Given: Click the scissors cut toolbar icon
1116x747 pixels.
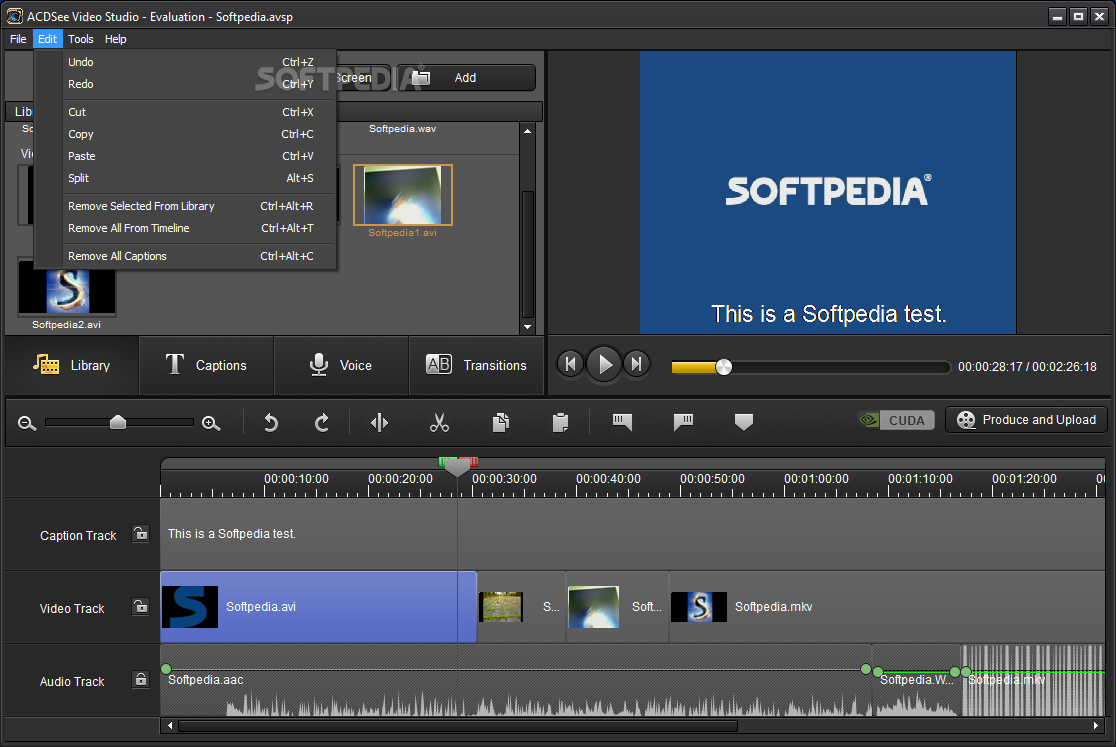Looking at the screenshot, I should click(439, 423).
